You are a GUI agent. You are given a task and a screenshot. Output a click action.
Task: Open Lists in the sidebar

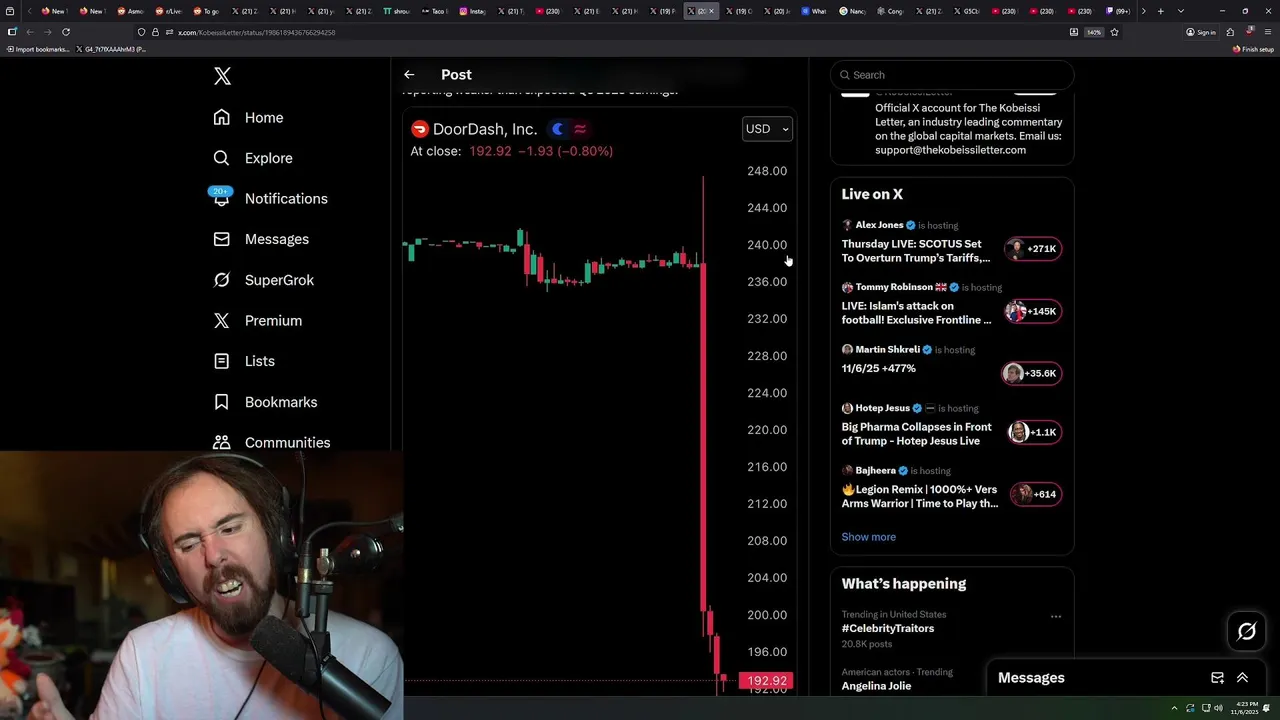pyautogui.click(x=245, y=361)
